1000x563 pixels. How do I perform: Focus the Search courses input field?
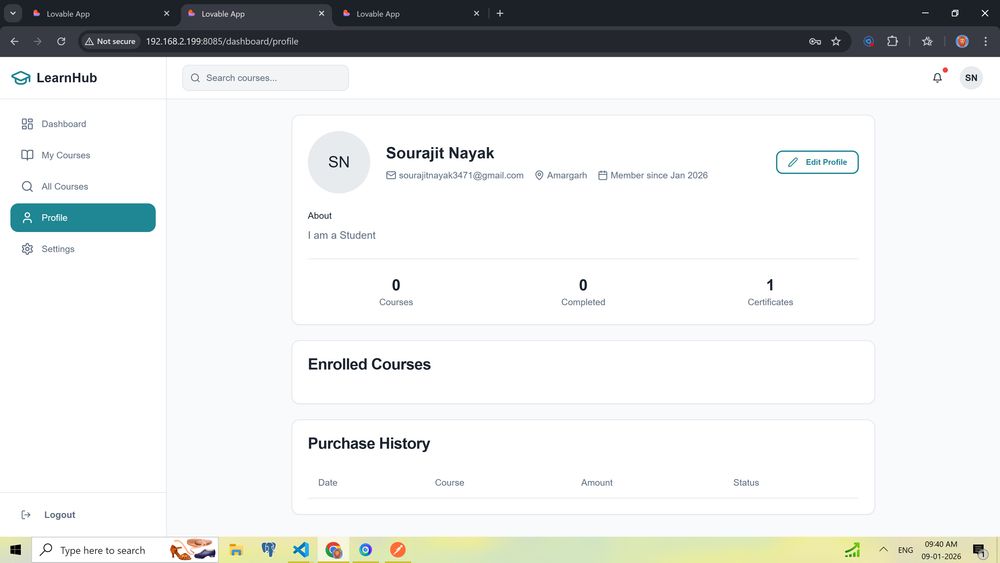pos(270,78)
